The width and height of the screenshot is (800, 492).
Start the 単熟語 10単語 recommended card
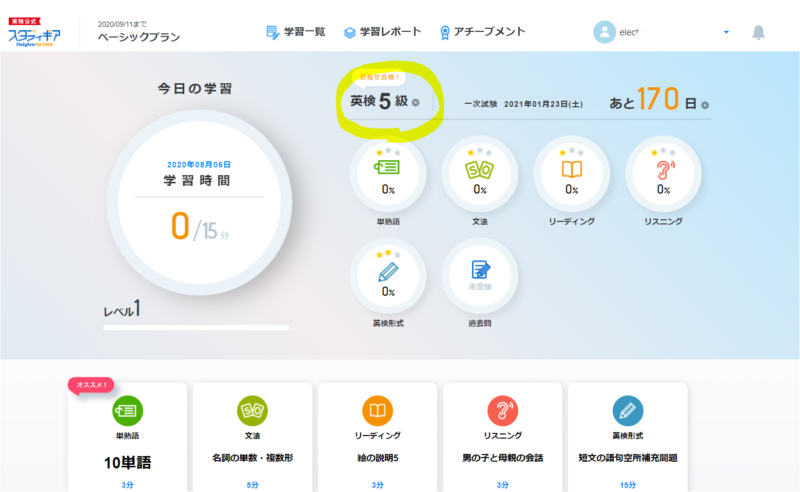tap(128, 437)
